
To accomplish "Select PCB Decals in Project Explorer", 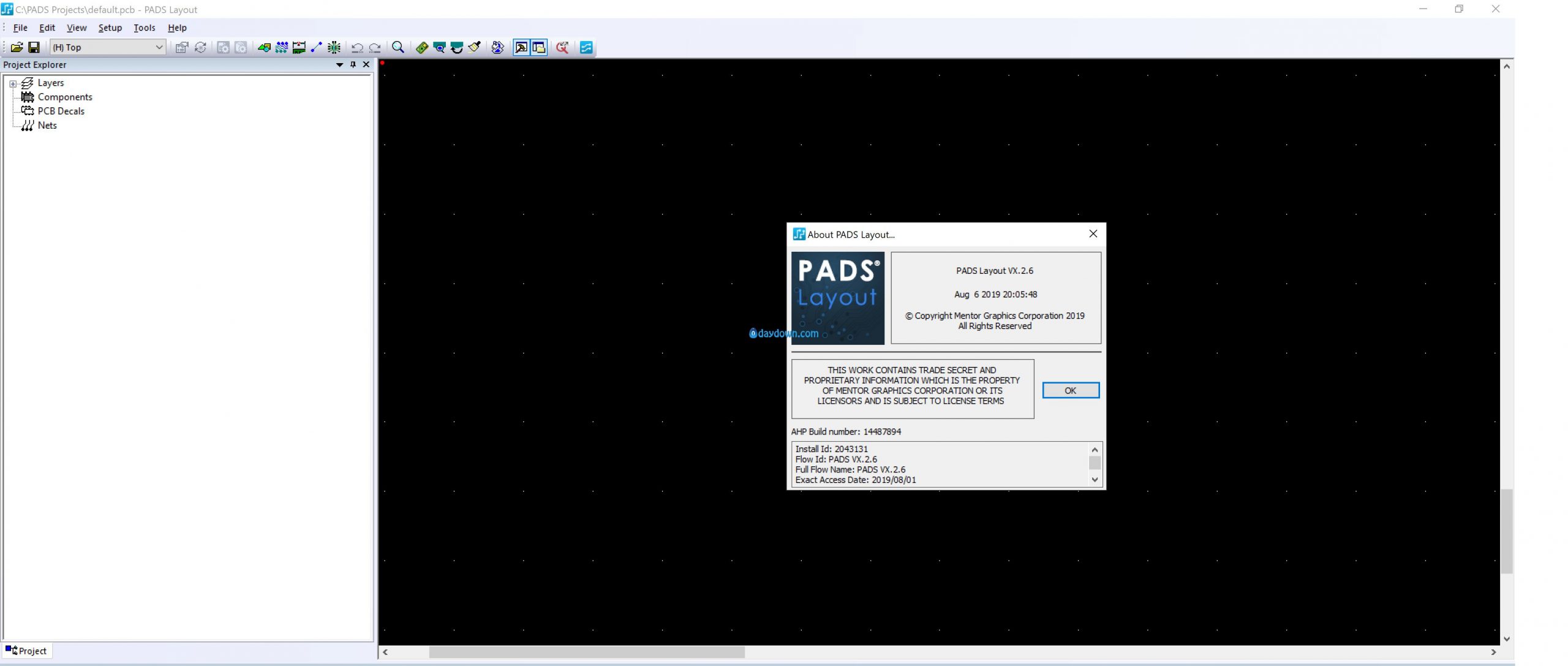I will [x=61, y=111].
